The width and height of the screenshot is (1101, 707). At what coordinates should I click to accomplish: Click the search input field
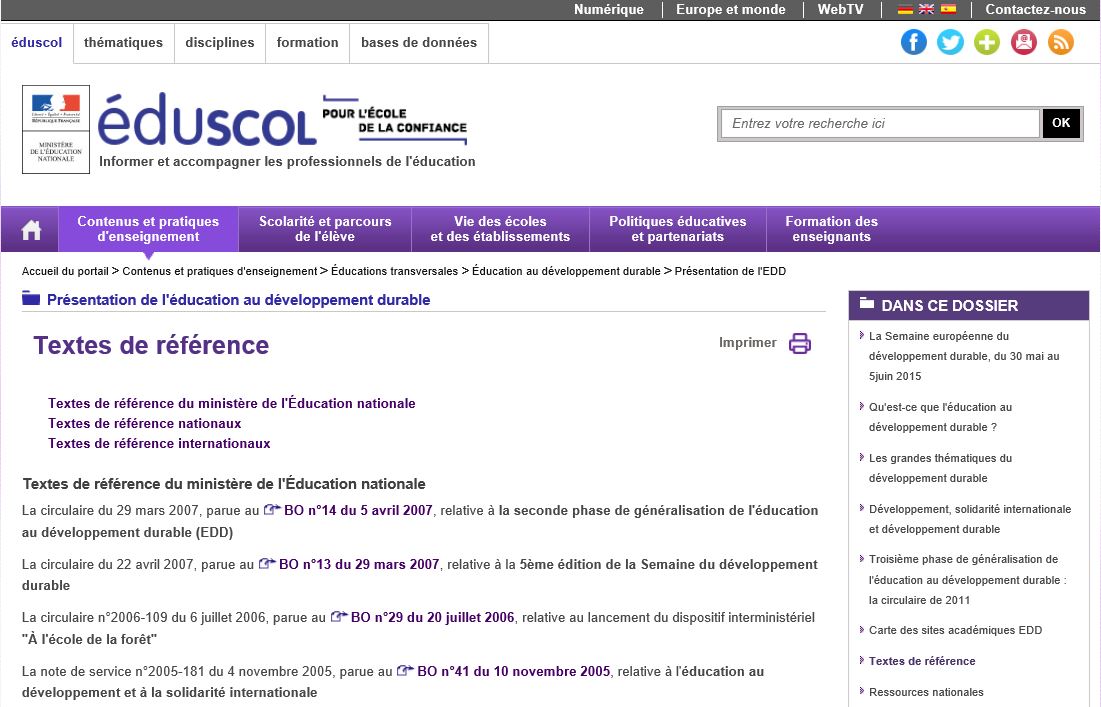(879, 123)
